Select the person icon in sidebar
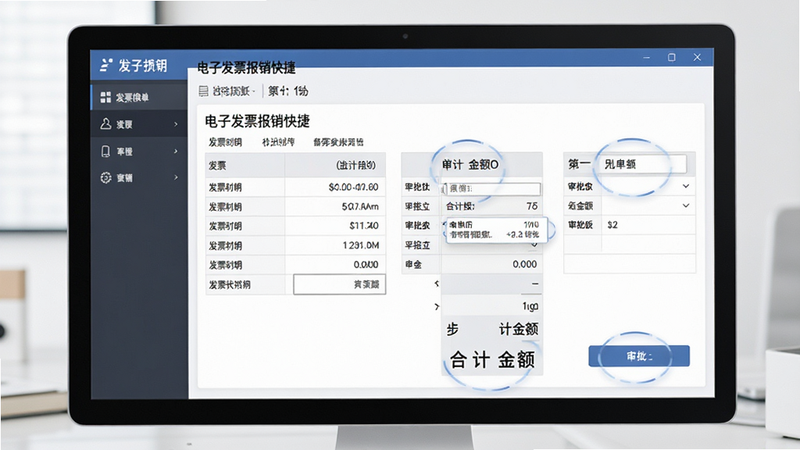Image resolution: width=800 pixels, height=450 pixels. point(106,124)
